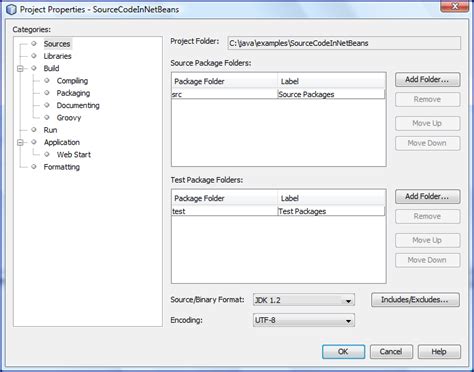
Task: Click the bullet icon beside Formatting
Action: pos(34,167)
